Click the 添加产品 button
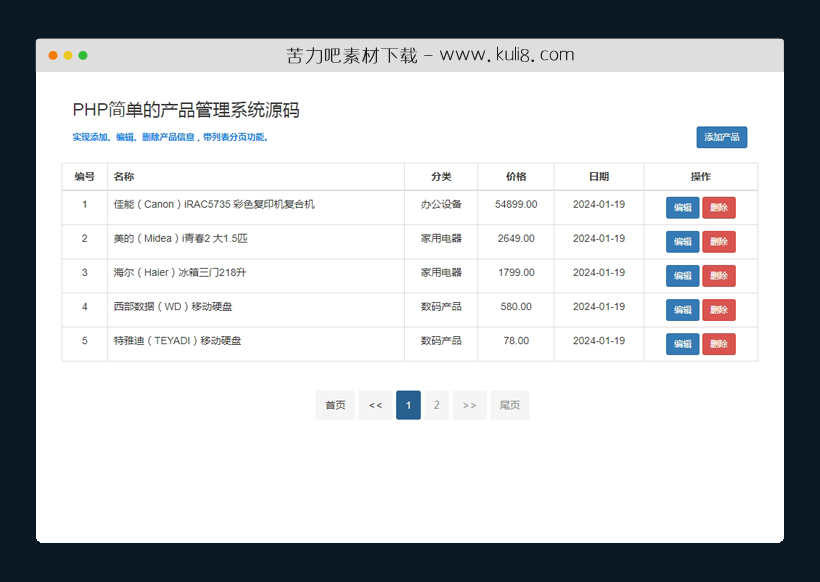Screen dimensions: 820x582 pos(721,137)
